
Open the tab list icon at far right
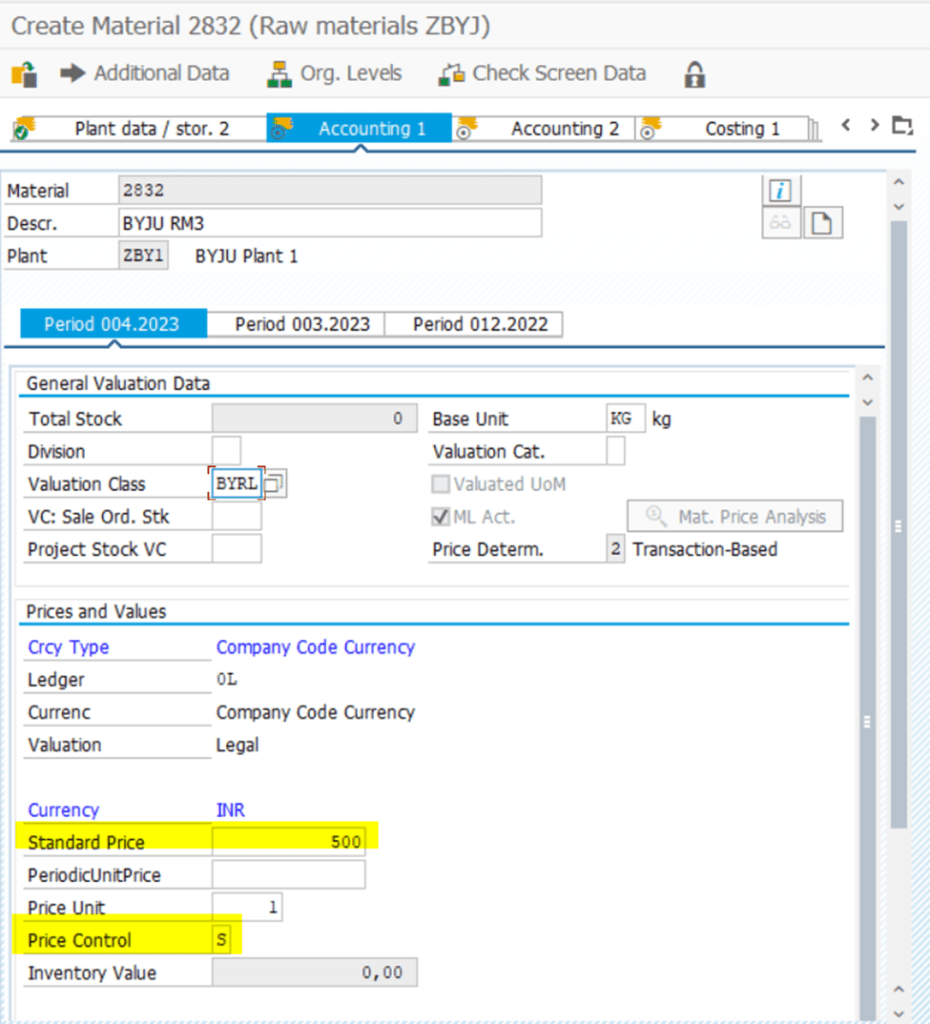903,126
